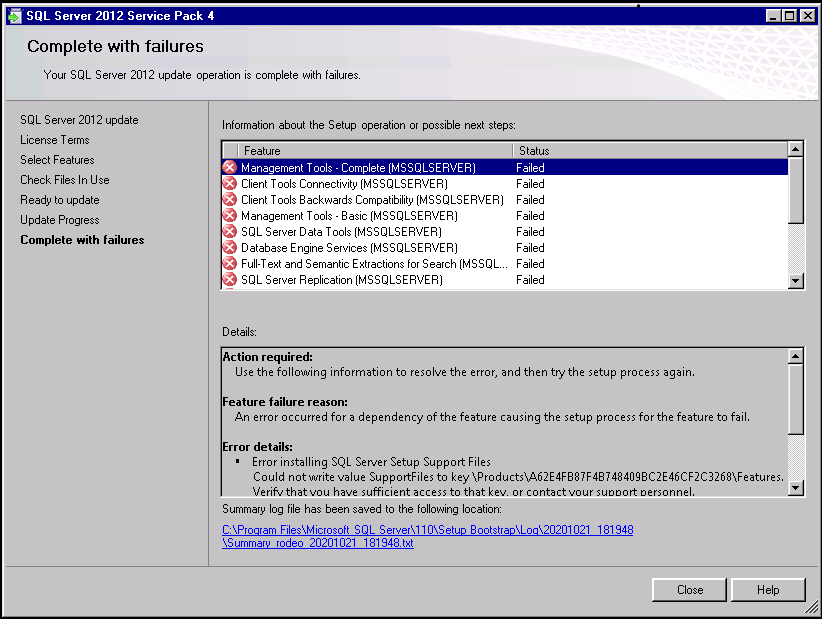
Task: Click the License Terms step
Action: [55, 140]
